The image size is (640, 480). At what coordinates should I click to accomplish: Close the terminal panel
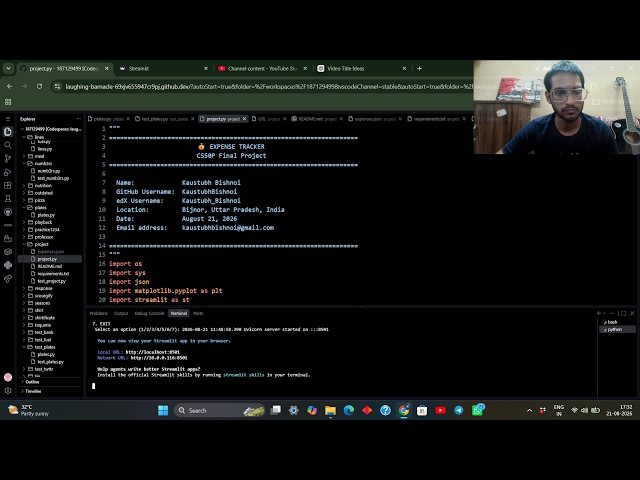point(632,313)
